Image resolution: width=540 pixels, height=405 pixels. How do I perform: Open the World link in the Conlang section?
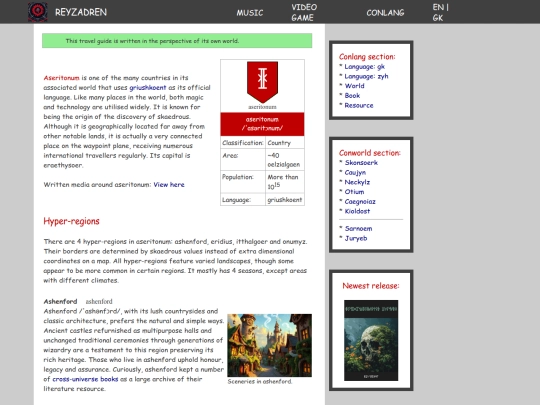pyautogui.click(x=354, y=86)
